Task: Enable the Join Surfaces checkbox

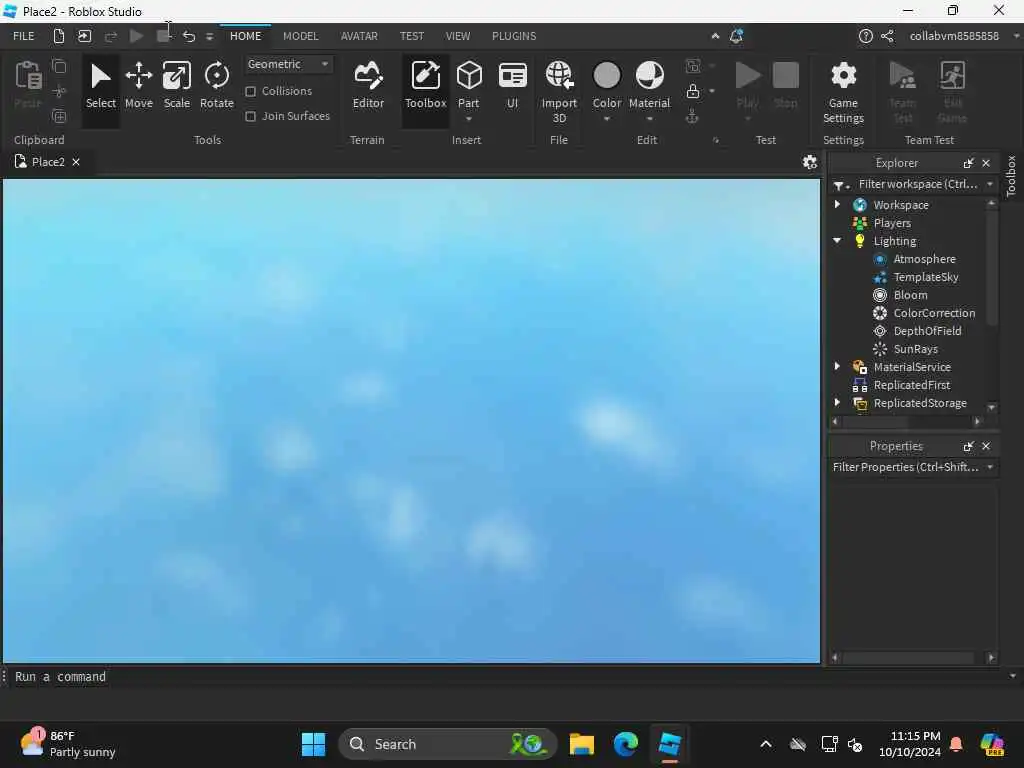Action: (250, 116)
